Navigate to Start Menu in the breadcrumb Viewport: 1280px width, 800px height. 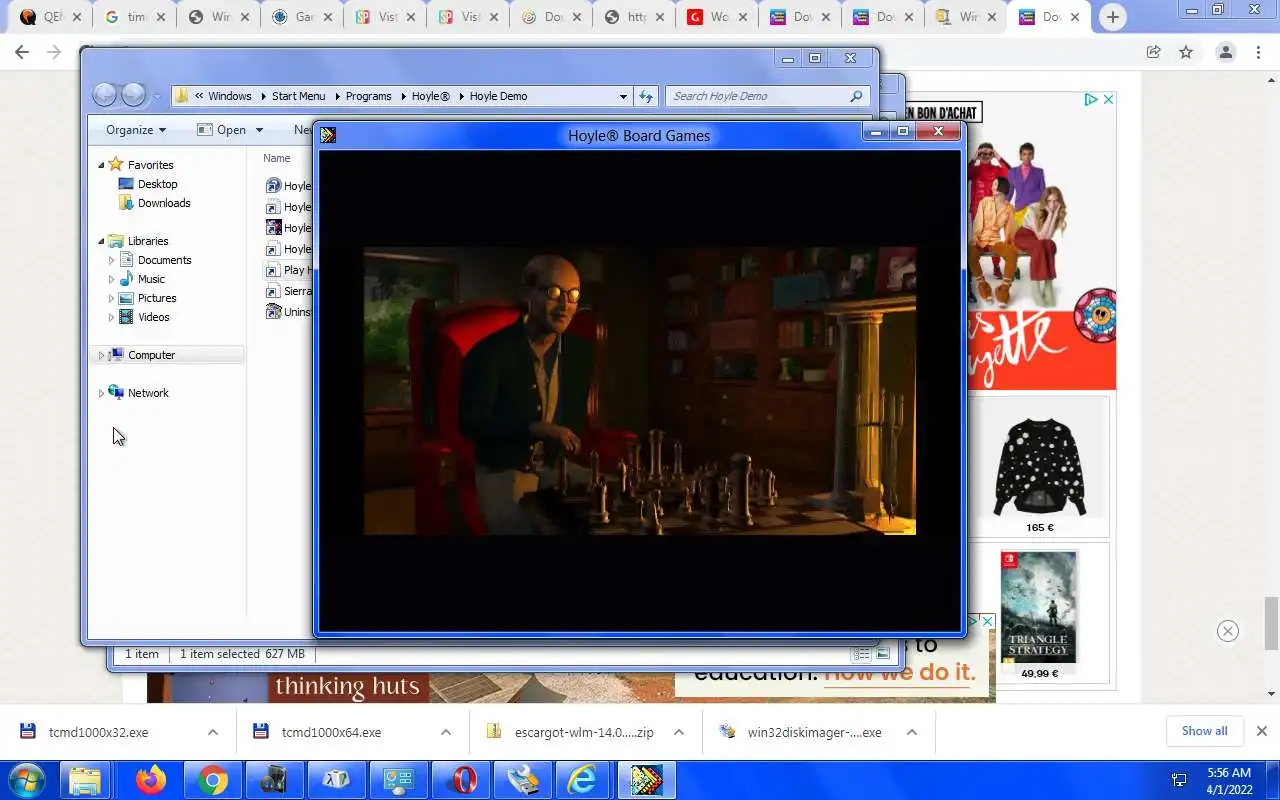[x=298, y=96]
